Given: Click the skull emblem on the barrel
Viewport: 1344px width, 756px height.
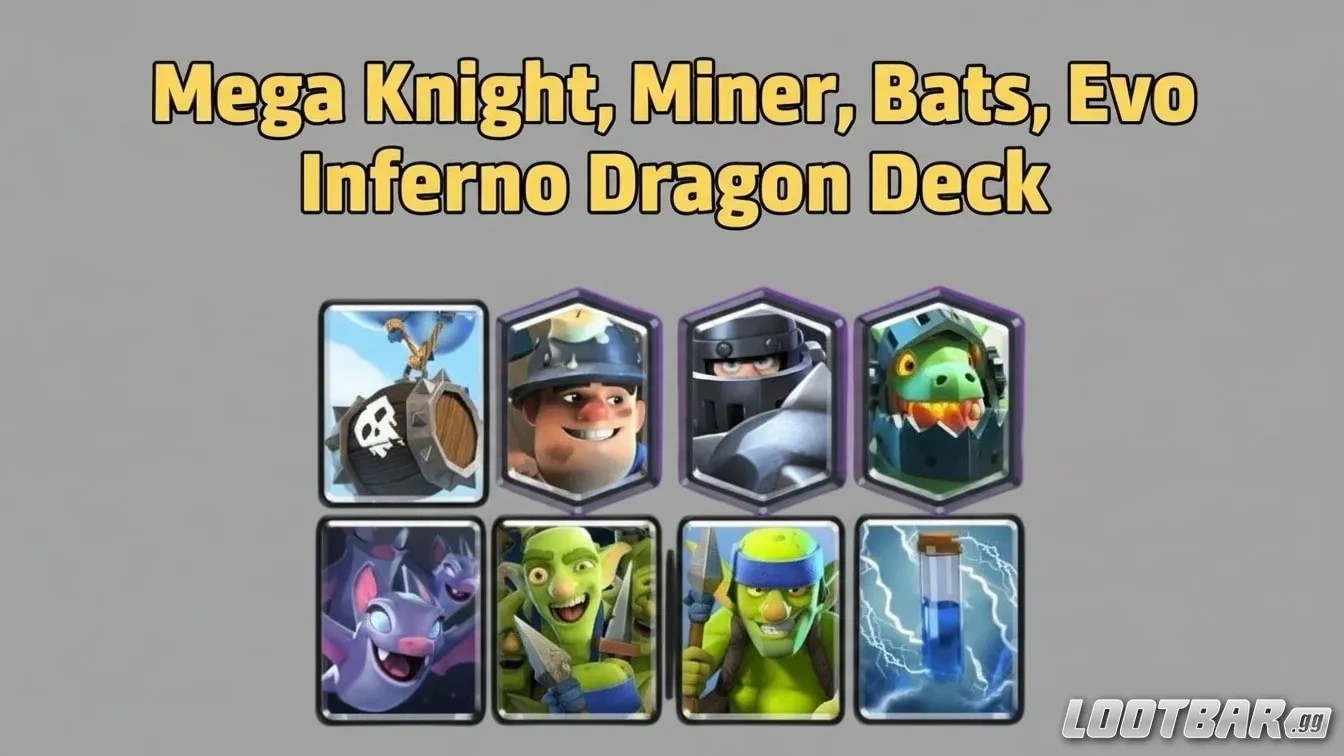Looking at the screenshot, I should [x=377, y=425].
